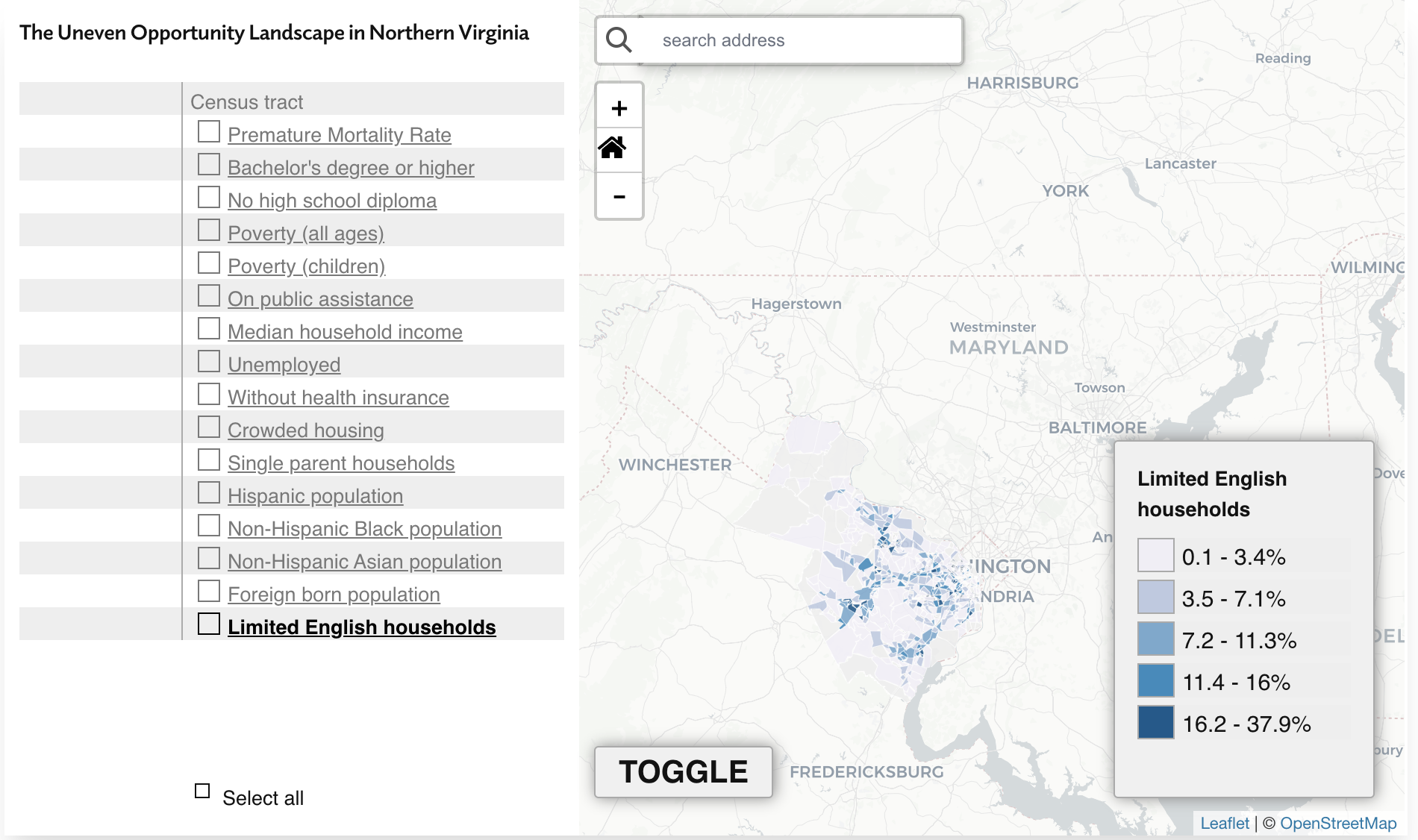Click the 16.2 - 37.9% legend swatch
The image size is (1418, 840).
tap(1156, 722)
